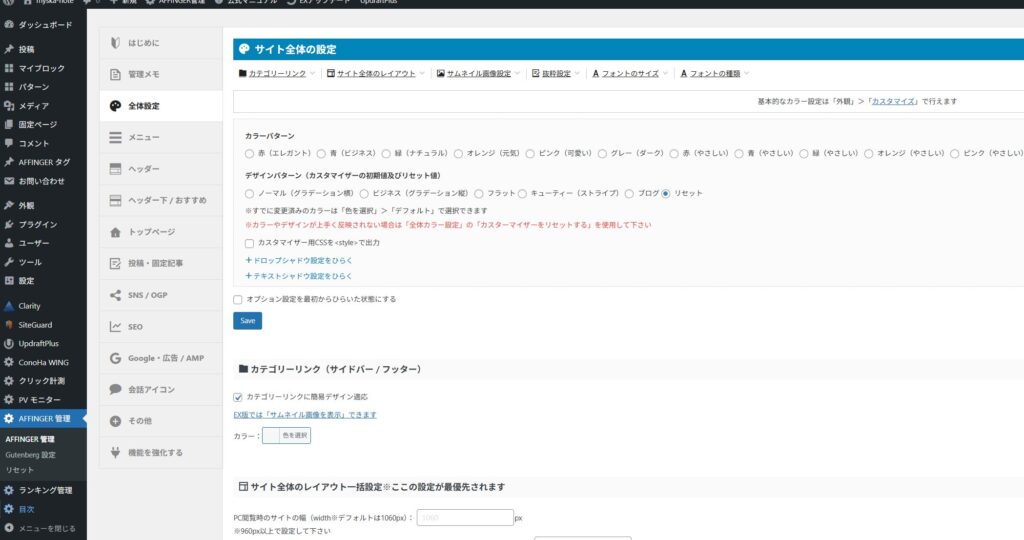The height and width of the screenshot is (540, 1024).
Task: Click the はじめに shield icon
Action: (x=116, y=42)
